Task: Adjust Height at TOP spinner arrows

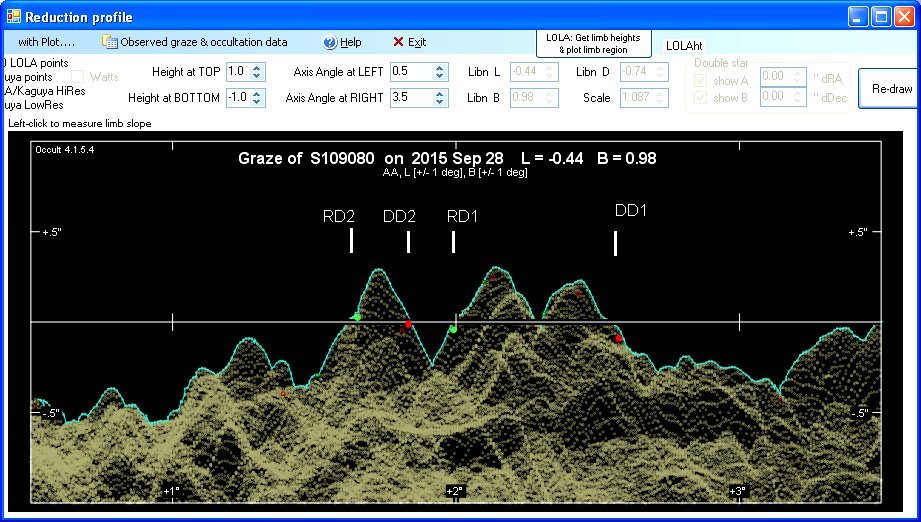Action: [257, 72]
